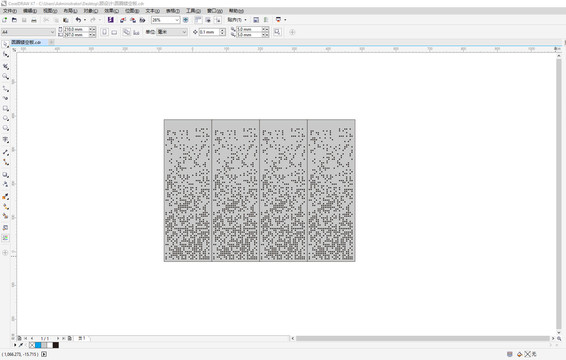
Task: Open the zoom level dropdown showing 26%
Action: pyautogui.click(x=166, y=20)
